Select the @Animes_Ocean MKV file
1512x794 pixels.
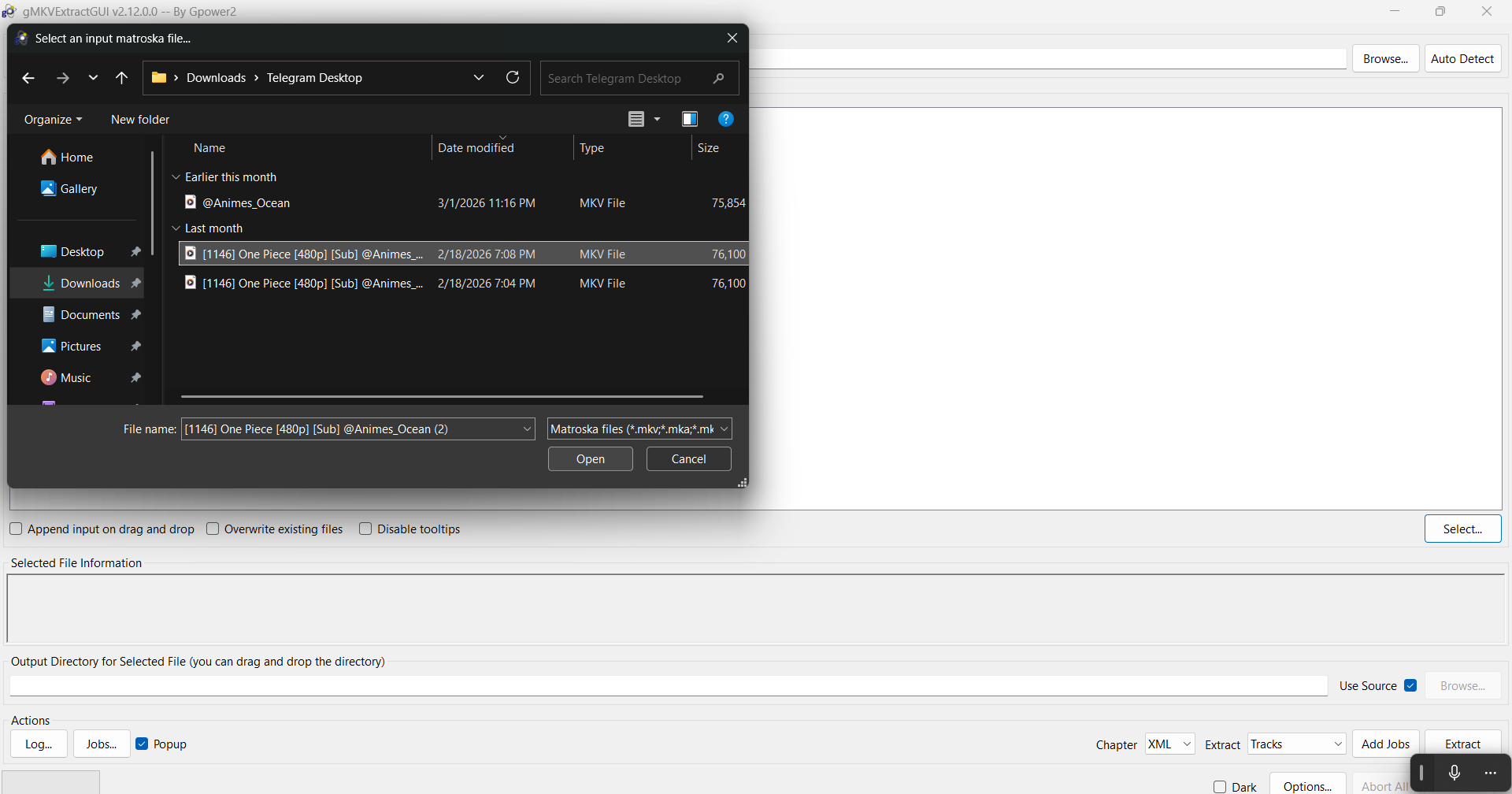pos(246,203)
